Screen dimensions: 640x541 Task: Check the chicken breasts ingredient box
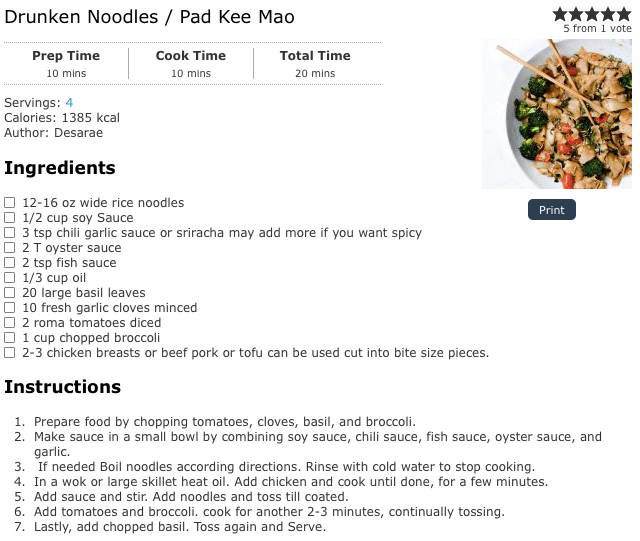[x=10, y=353]
